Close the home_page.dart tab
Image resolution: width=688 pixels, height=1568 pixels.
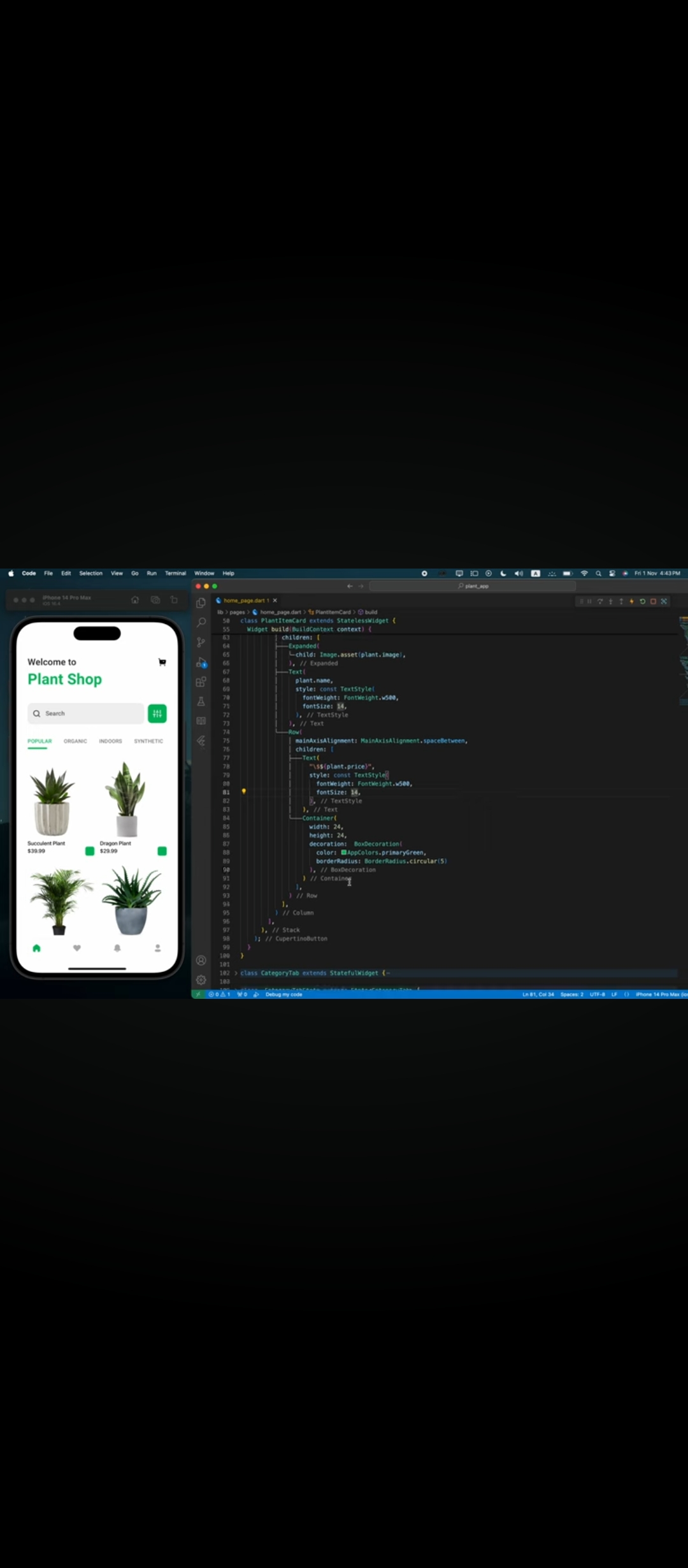tap(275, 600)
